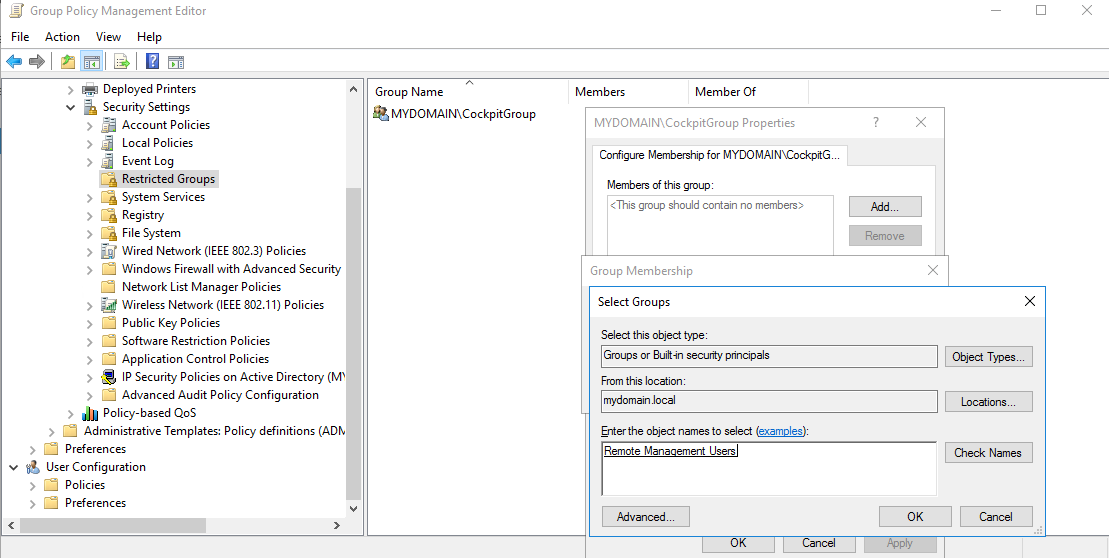The height and width of the screenshot is (558, 1109).
Task: Toggle Show/Hide Action Pane toolbar icon
Action: [176, 62]
